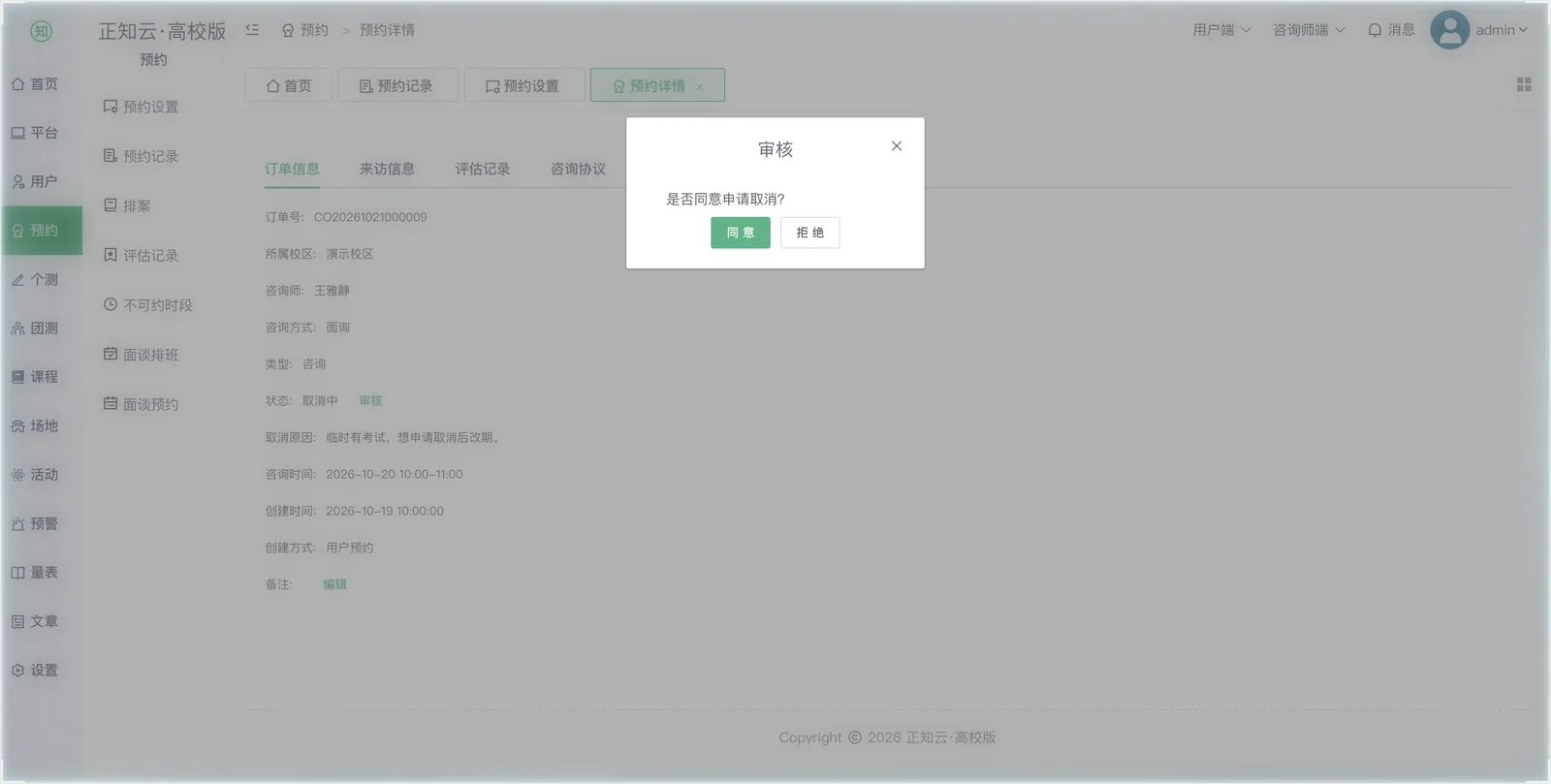The image size is (1551, 784).
Task: Click the 预约 breadcrumb link
Action: (304, 30)
